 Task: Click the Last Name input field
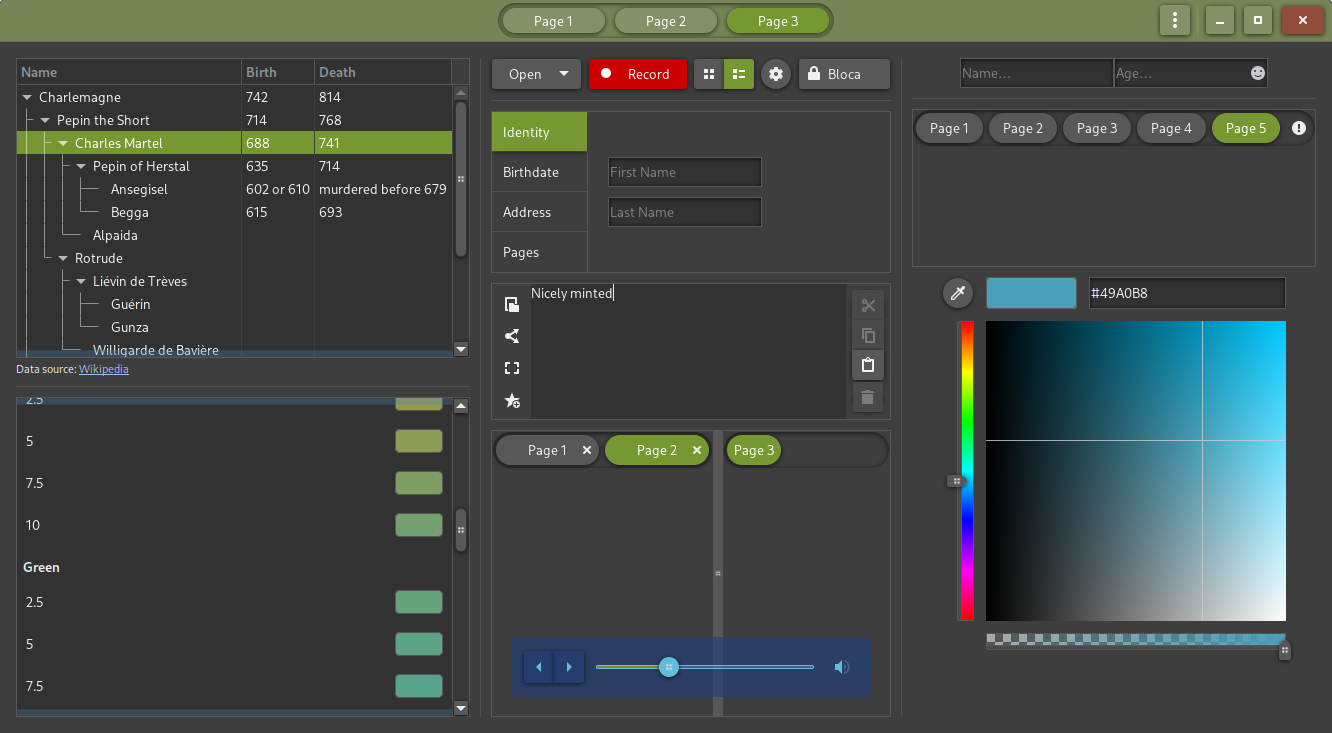[685, 212]
